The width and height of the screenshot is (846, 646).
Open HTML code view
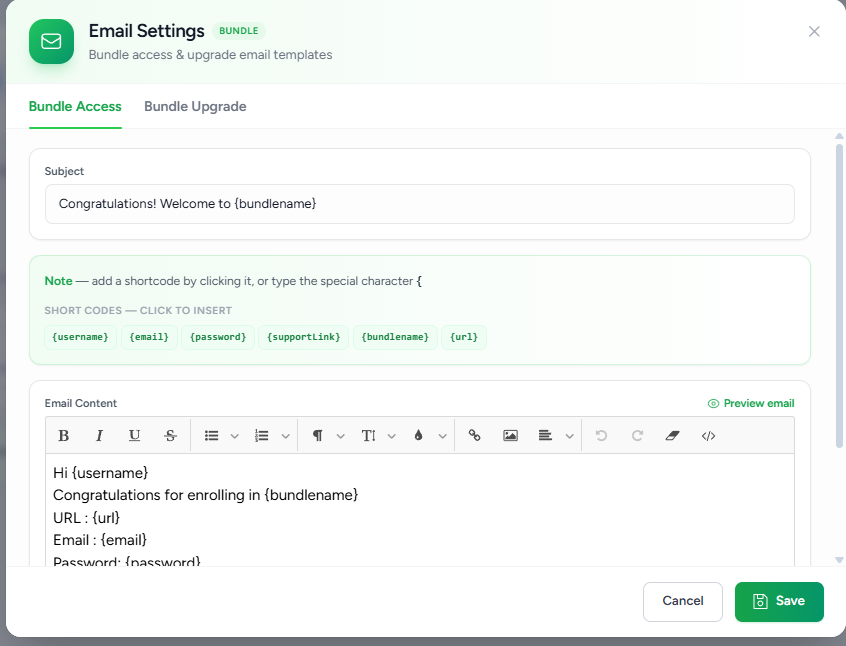coord(708,436)
